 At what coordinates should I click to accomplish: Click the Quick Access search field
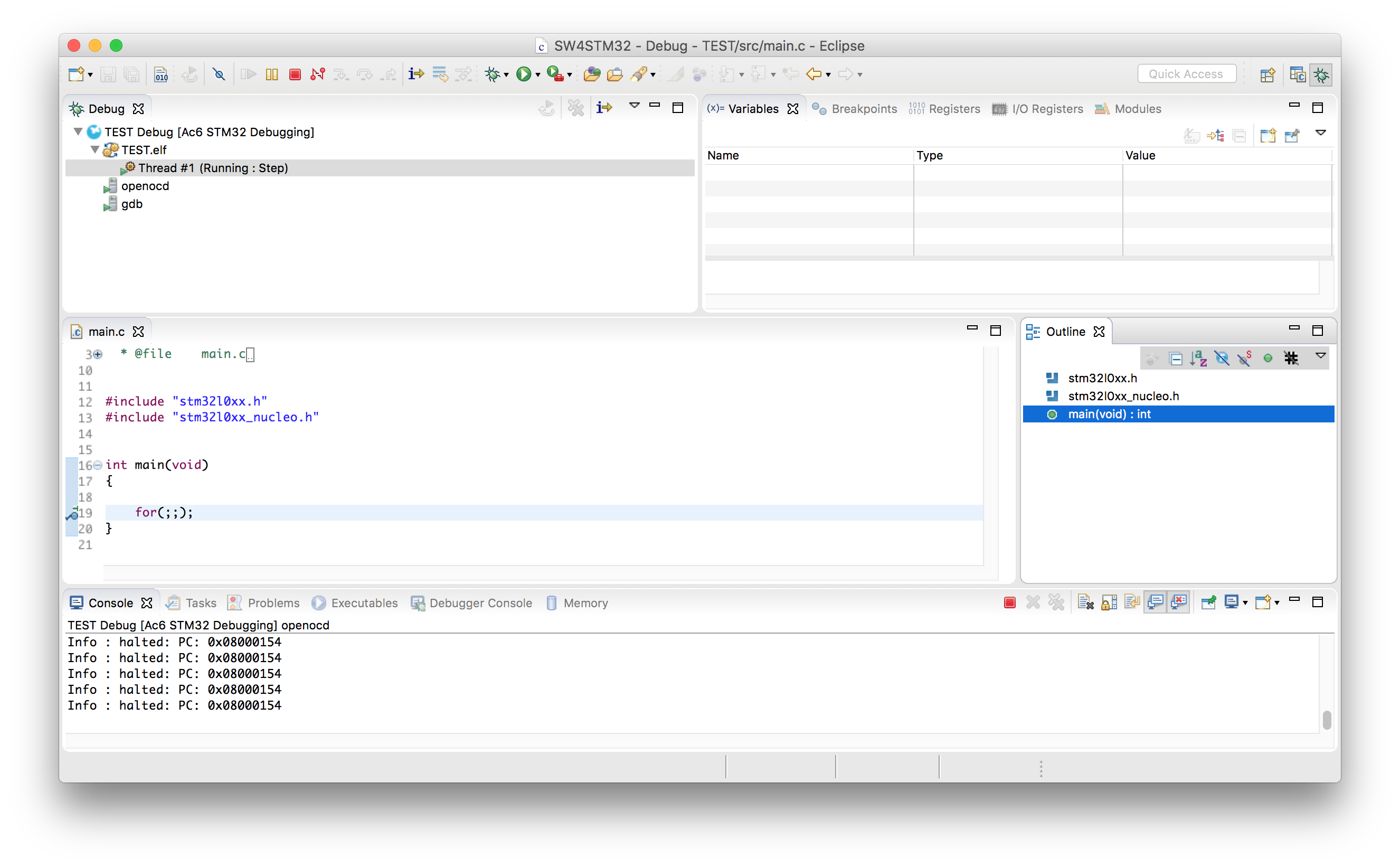click(x=1186, y=74)
